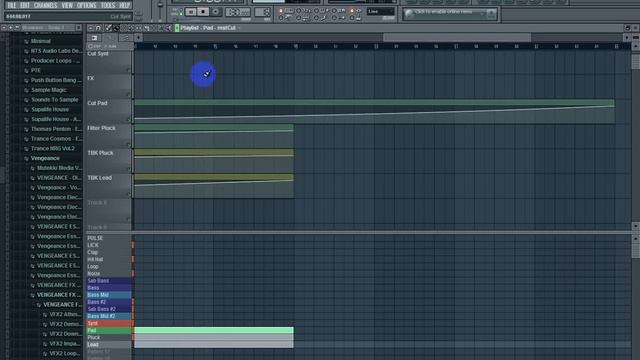This screenshot has height=360, width=640.
Task: Mute the TBK Pluck track
Action: (x=128, y=170)
